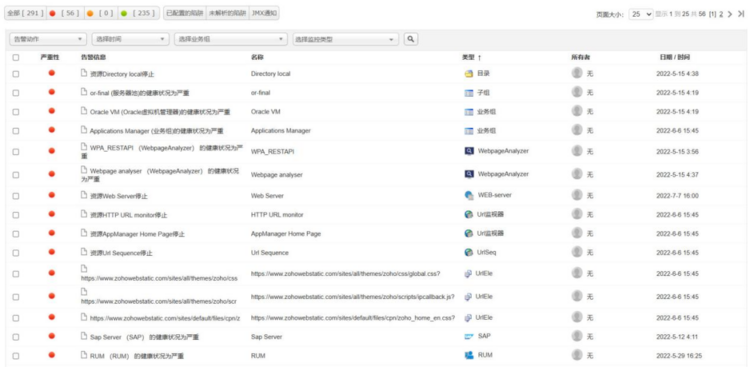The image size is (750, 367).
Task: Click the search magnifier button
Action: pyautogui.click(x=410, y=39)
